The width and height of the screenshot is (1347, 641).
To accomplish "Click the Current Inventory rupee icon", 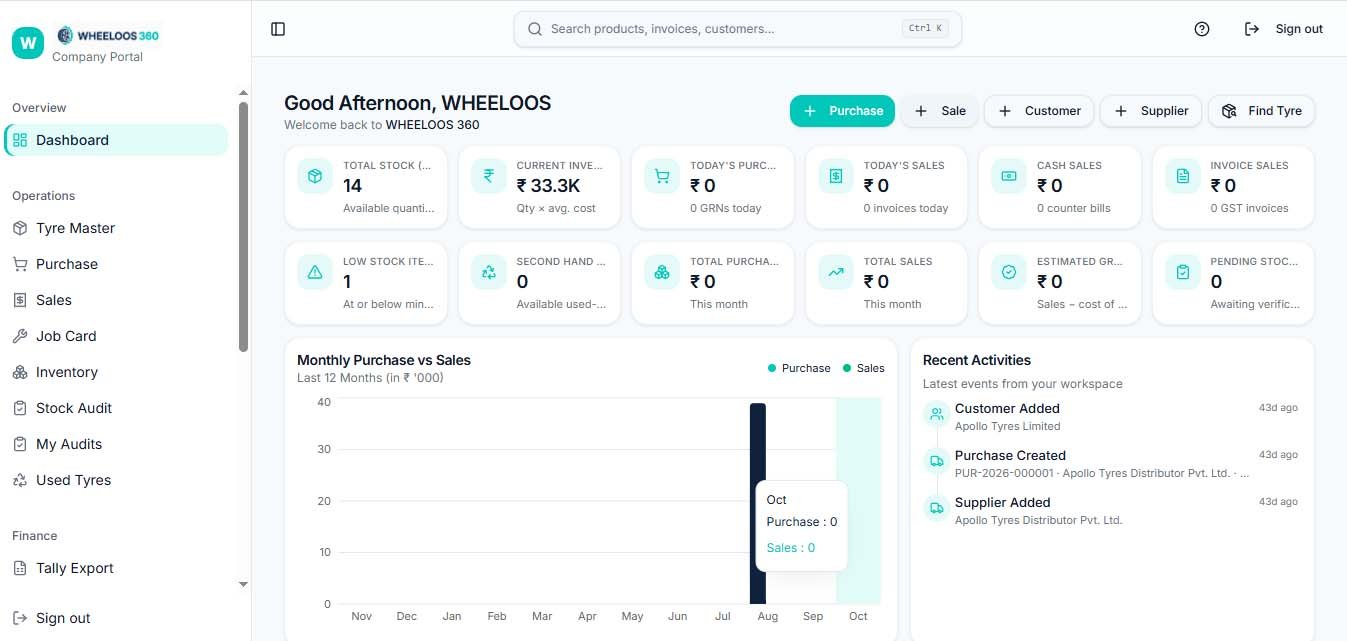I will [489, 177].
